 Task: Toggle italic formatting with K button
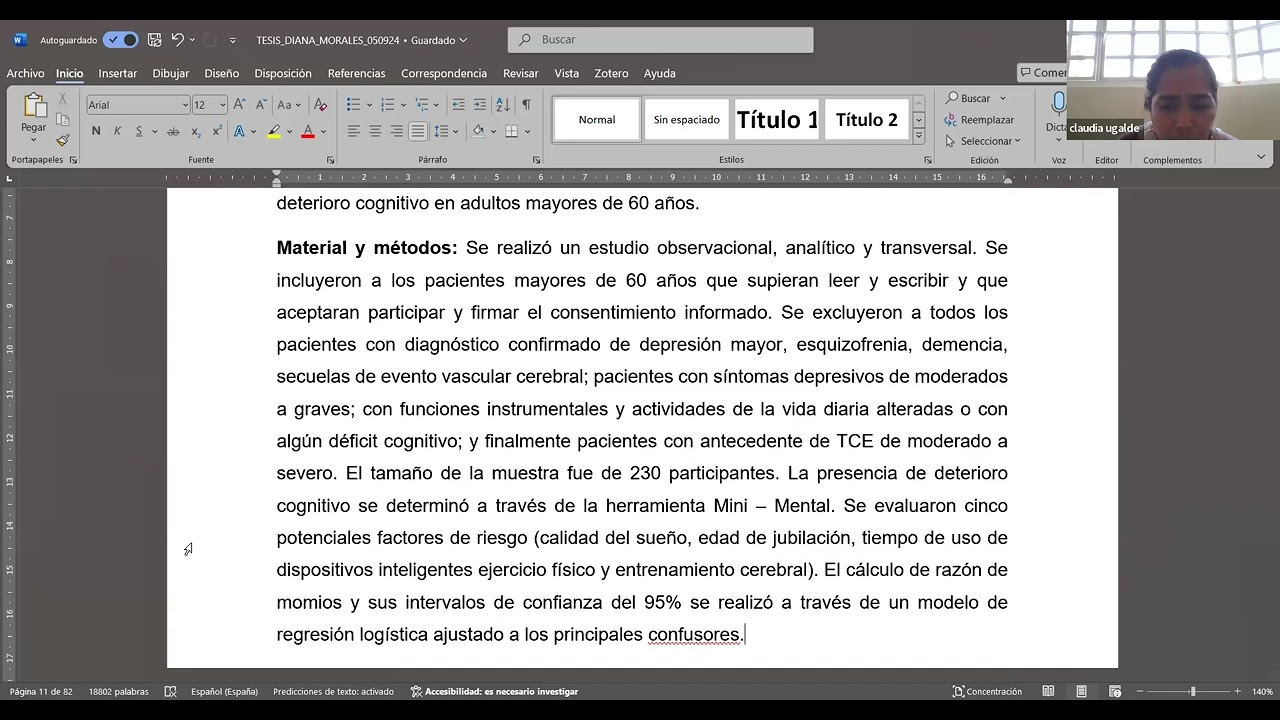tap(117, 131)
